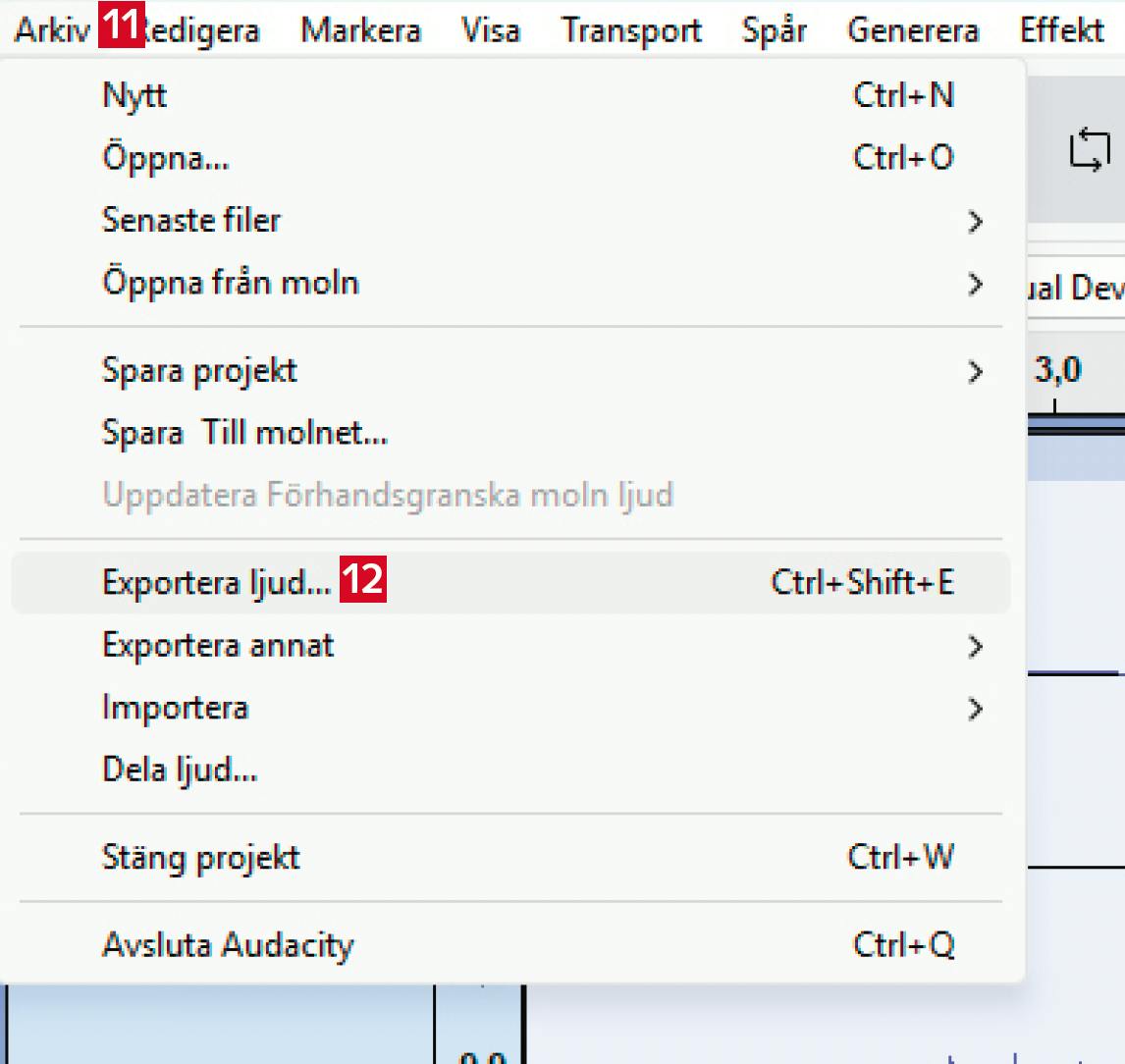Open the Generera menu
The height and width of the screenshot is (1064, 1125).
[913, 29]
